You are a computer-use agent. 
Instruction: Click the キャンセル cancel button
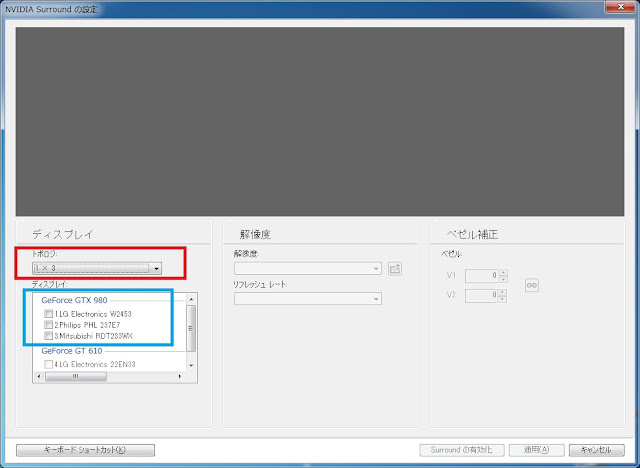tap(596, 450)
